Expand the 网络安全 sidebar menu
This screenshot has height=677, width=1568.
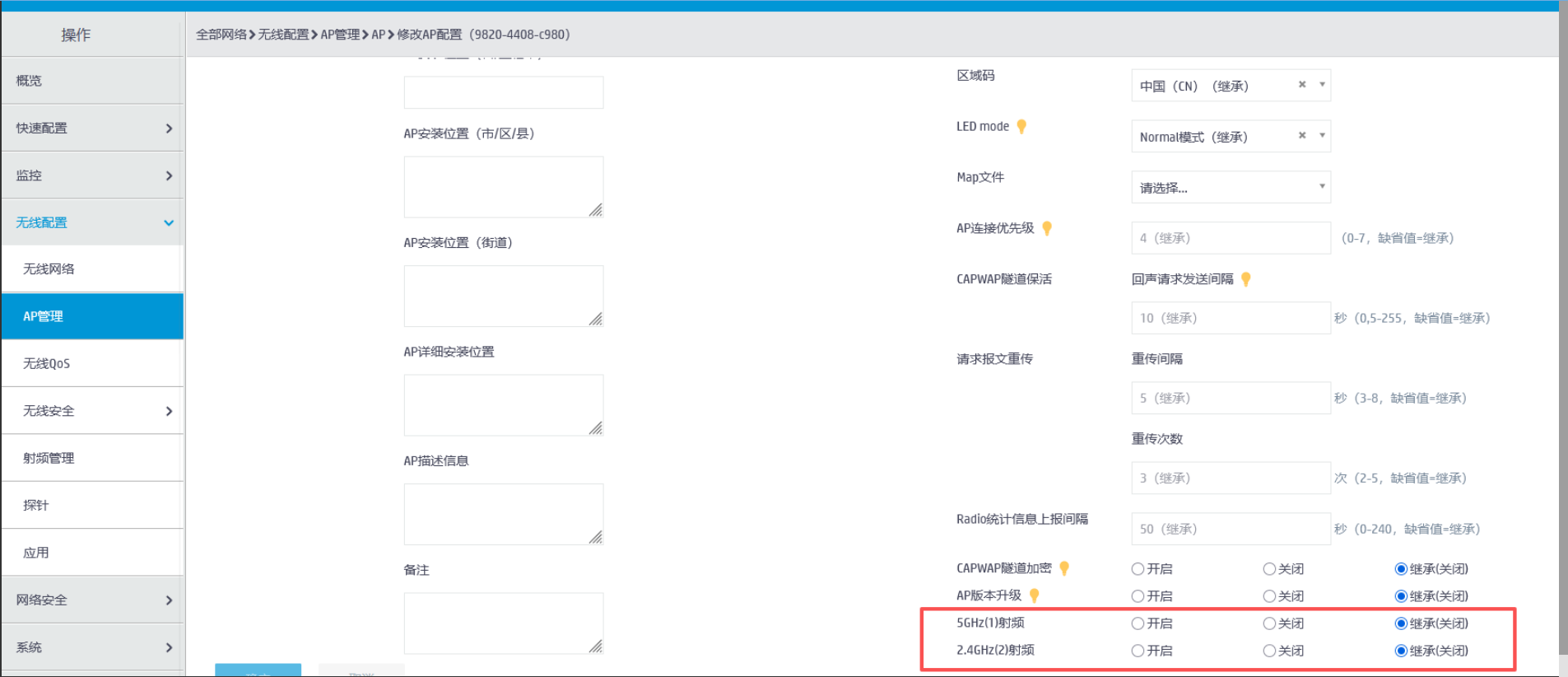click(92, 600)
